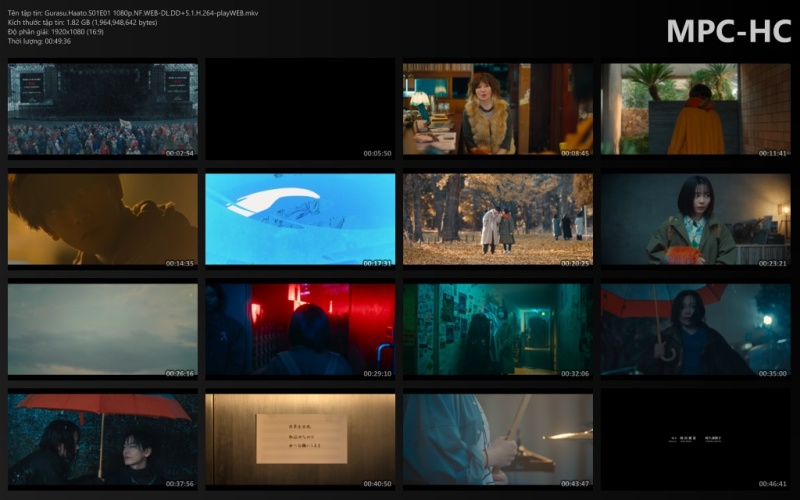Click the 00:40:50 timestamp label

click(x=378, y=484)
